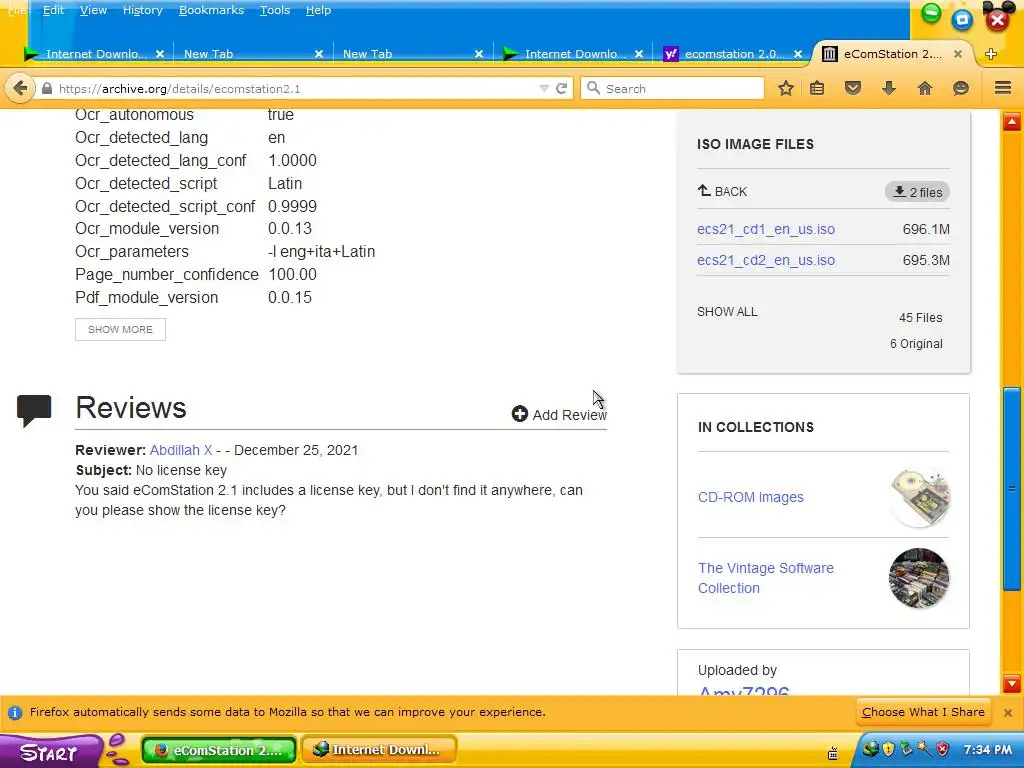Open the History menu
Image resolution: width=1024 pixels, height=768 pixels.
pos(142,10)
